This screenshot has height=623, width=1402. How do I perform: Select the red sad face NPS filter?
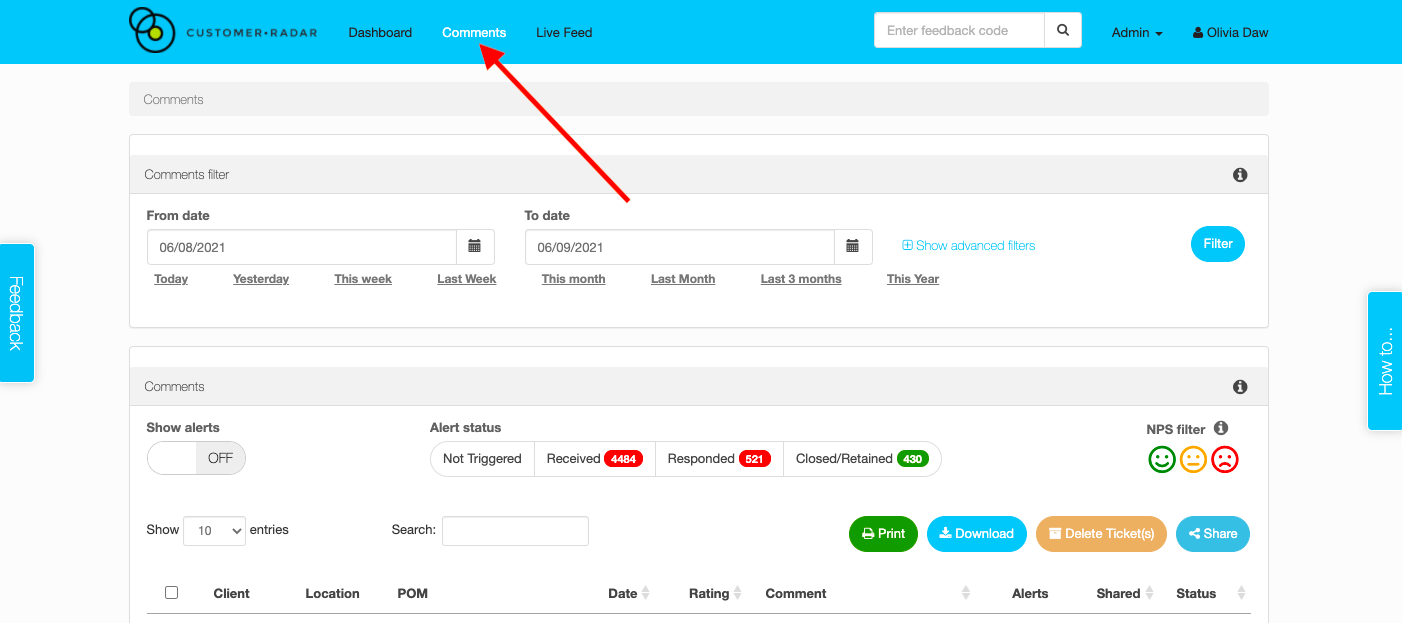tap(1225, 459)
